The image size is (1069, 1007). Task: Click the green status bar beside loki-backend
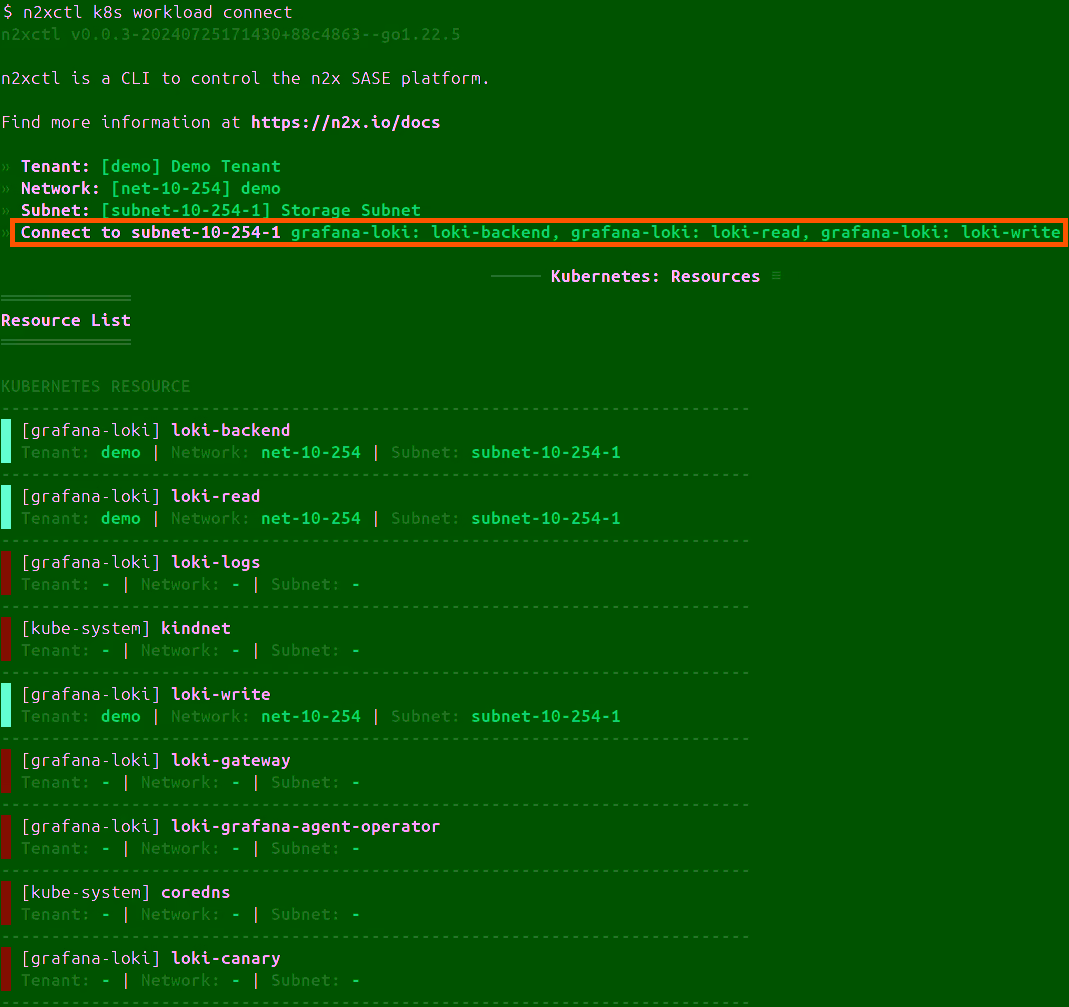5,440
